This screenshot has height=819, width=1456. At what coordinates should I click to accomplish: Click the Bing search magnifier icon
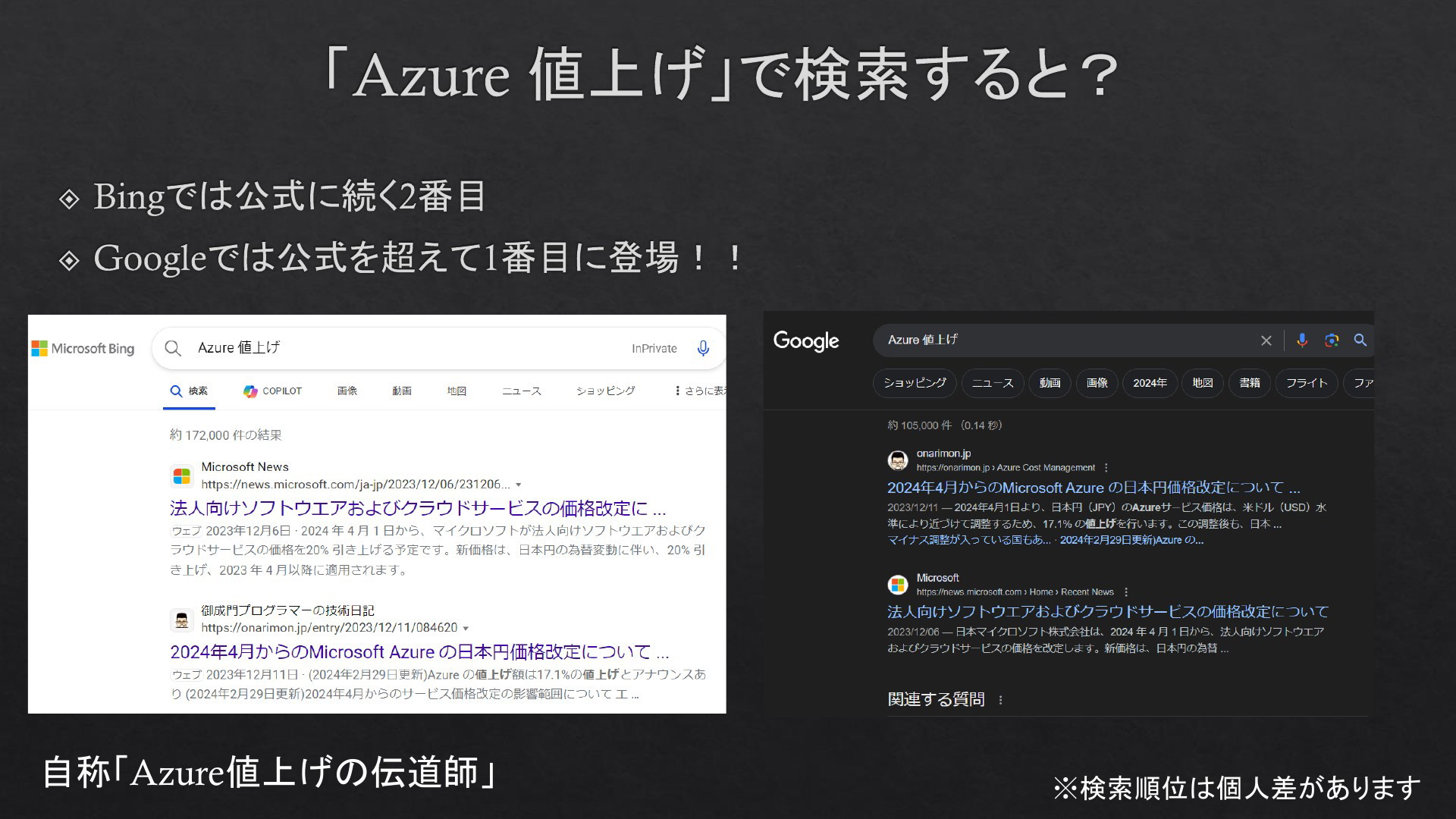tap(173, 348)
